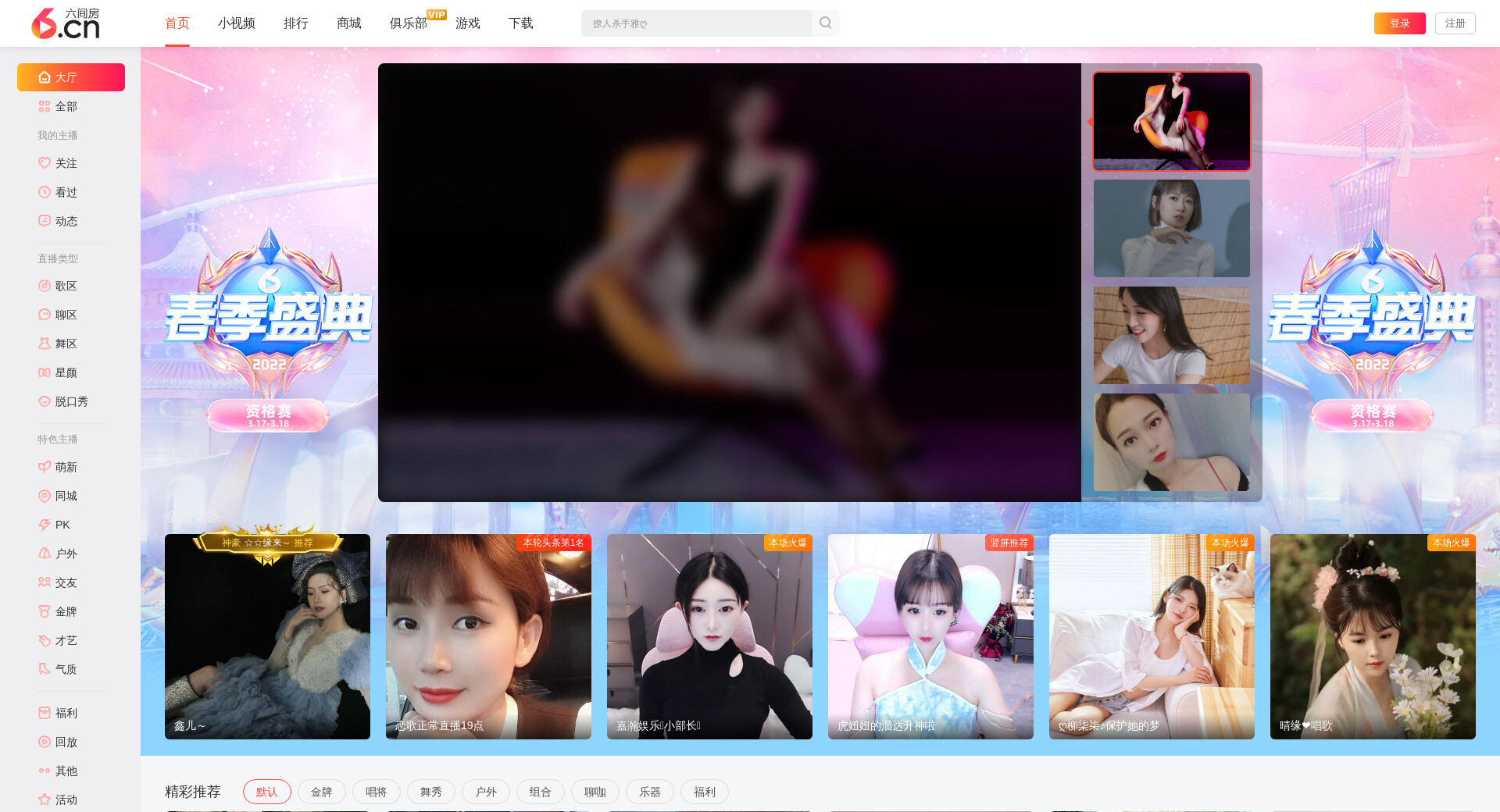
Task: Go to the 小视频 tab
Action: (x=236, y=23)
